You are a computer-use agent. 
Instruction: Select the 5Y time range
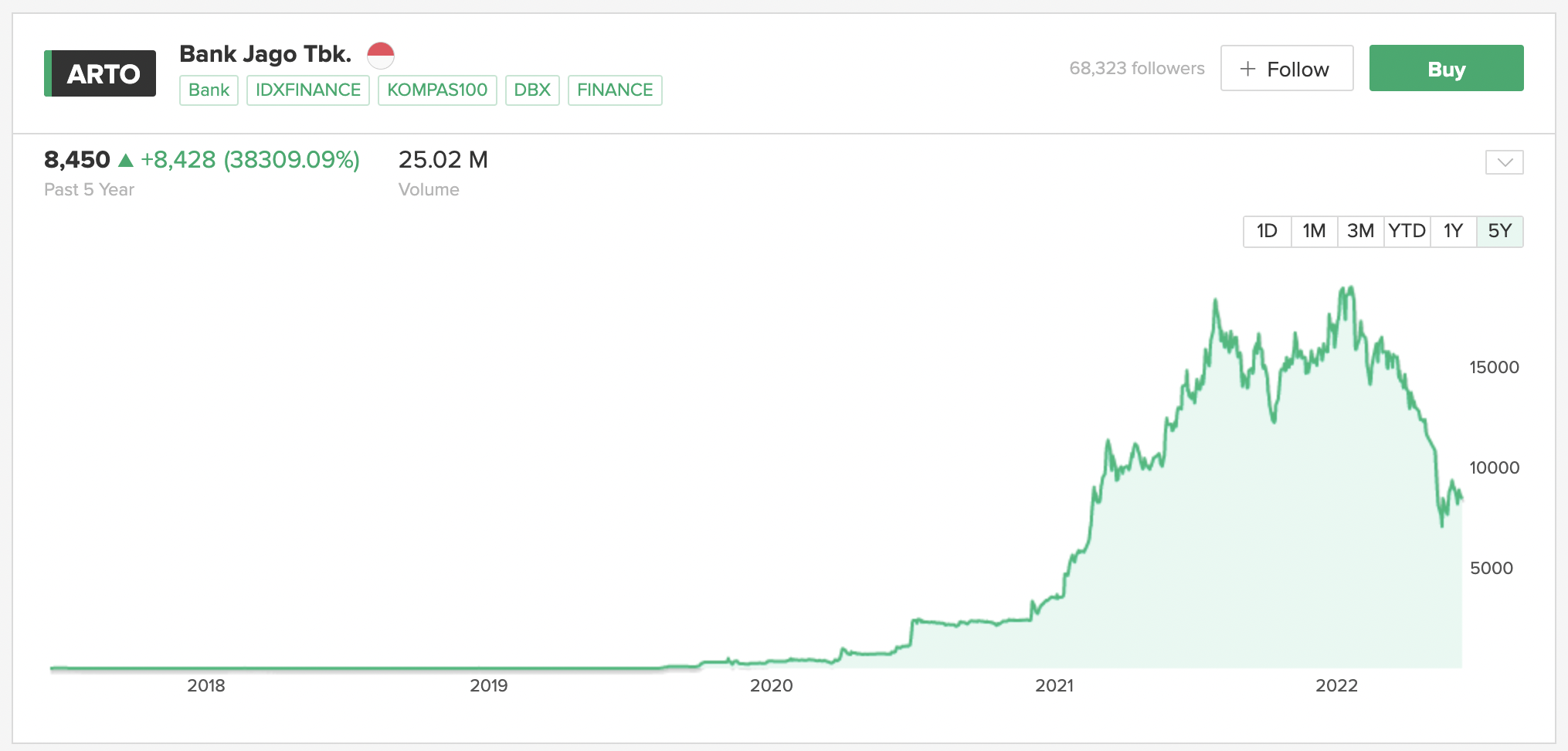pos(1499,231)
